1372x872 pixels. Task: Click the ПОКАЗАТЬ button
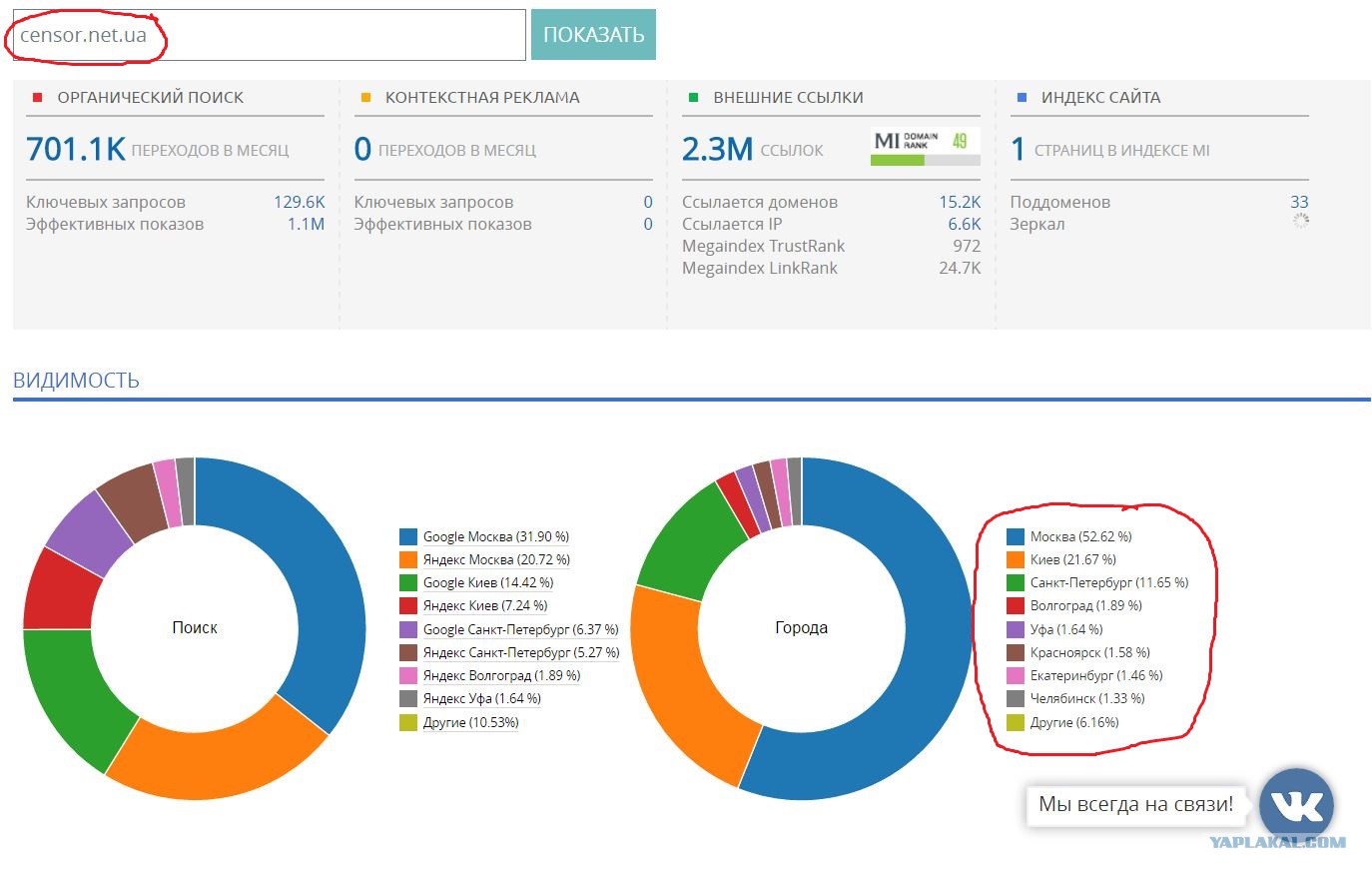pyautogui.click(x=593, y=35)
